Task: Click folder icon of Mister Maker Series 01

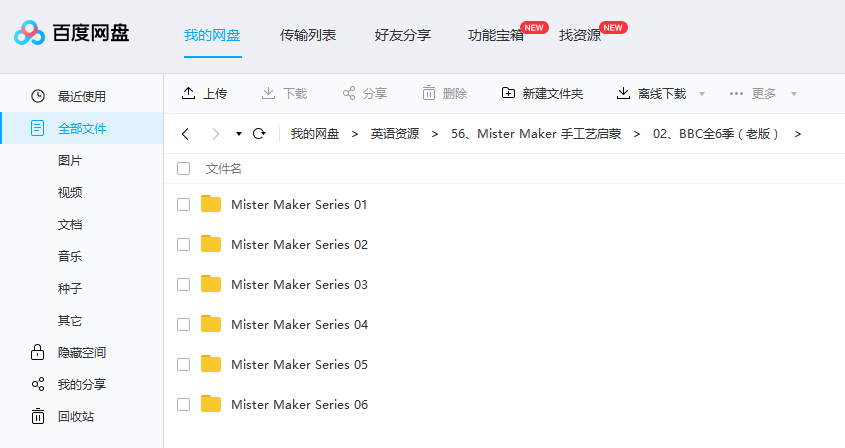Action: (211, 204)
